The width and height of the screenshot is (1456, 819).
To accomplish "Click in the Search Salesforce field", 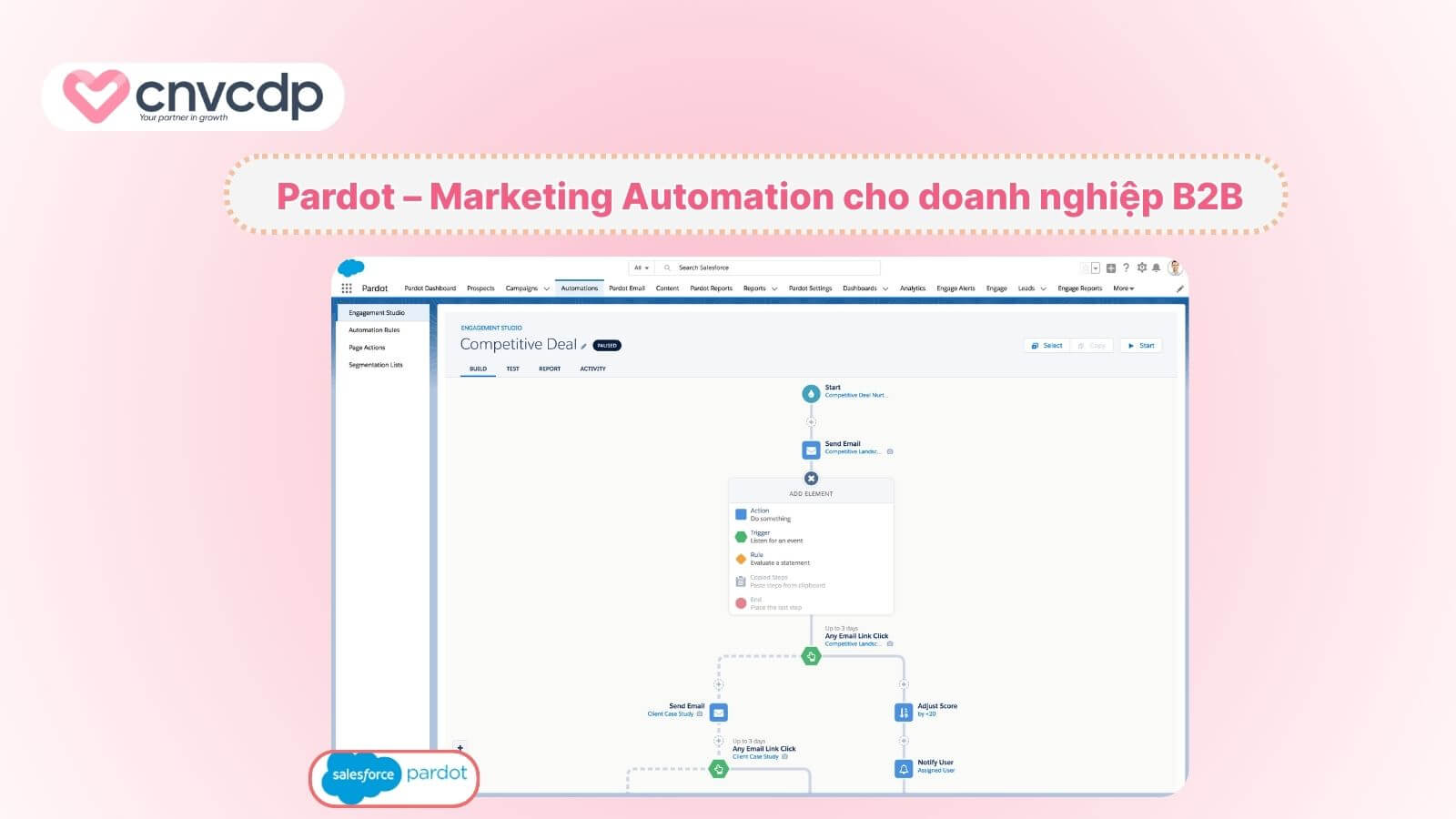I will pyautogui.click(x=769, y=268).
